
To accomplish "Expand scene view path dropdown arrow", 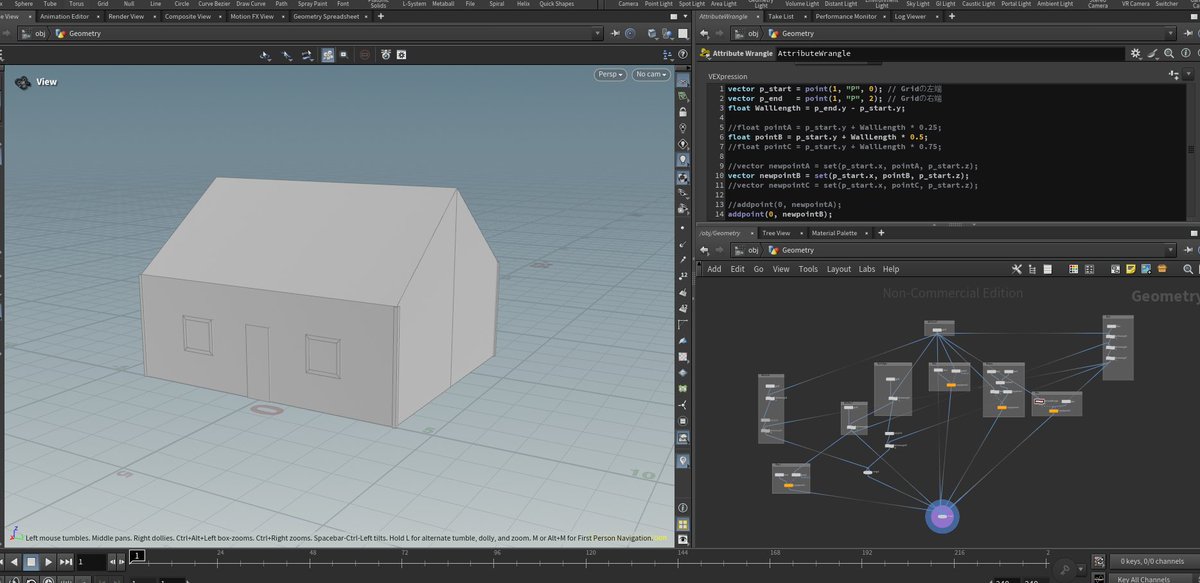I will (599, 33).
